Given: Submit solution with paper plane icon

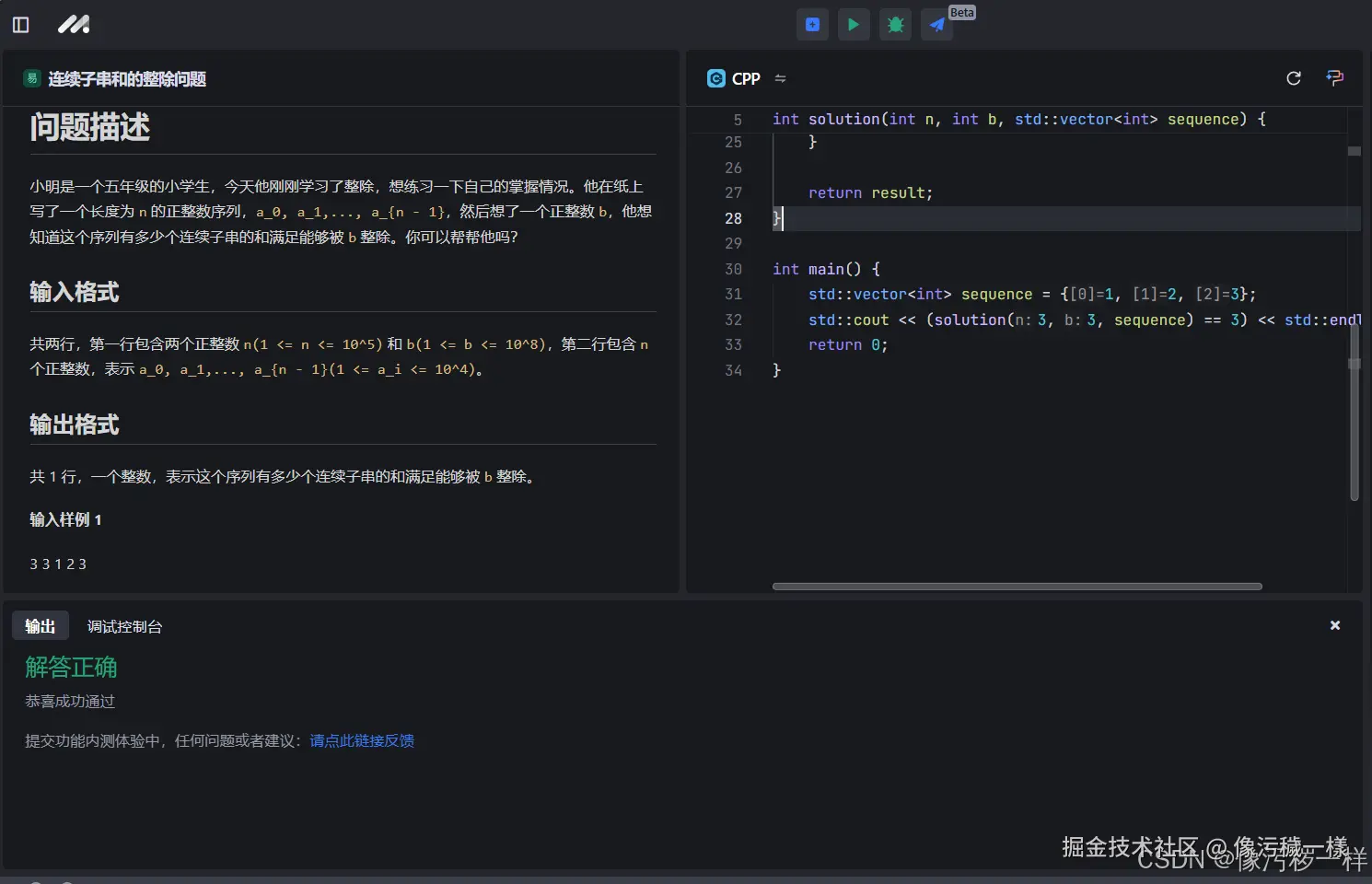Looking at the screenshot, I should (936, 25).
